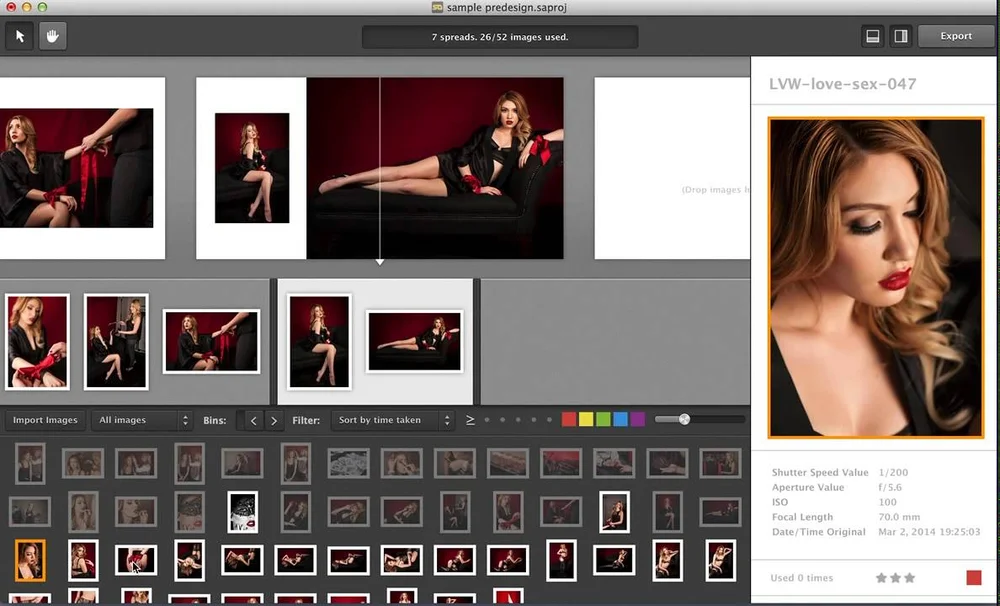Toggle the bottom panel layout icon
The height and width of the screenshot is (606, 1000).
[x=872, y=36]
